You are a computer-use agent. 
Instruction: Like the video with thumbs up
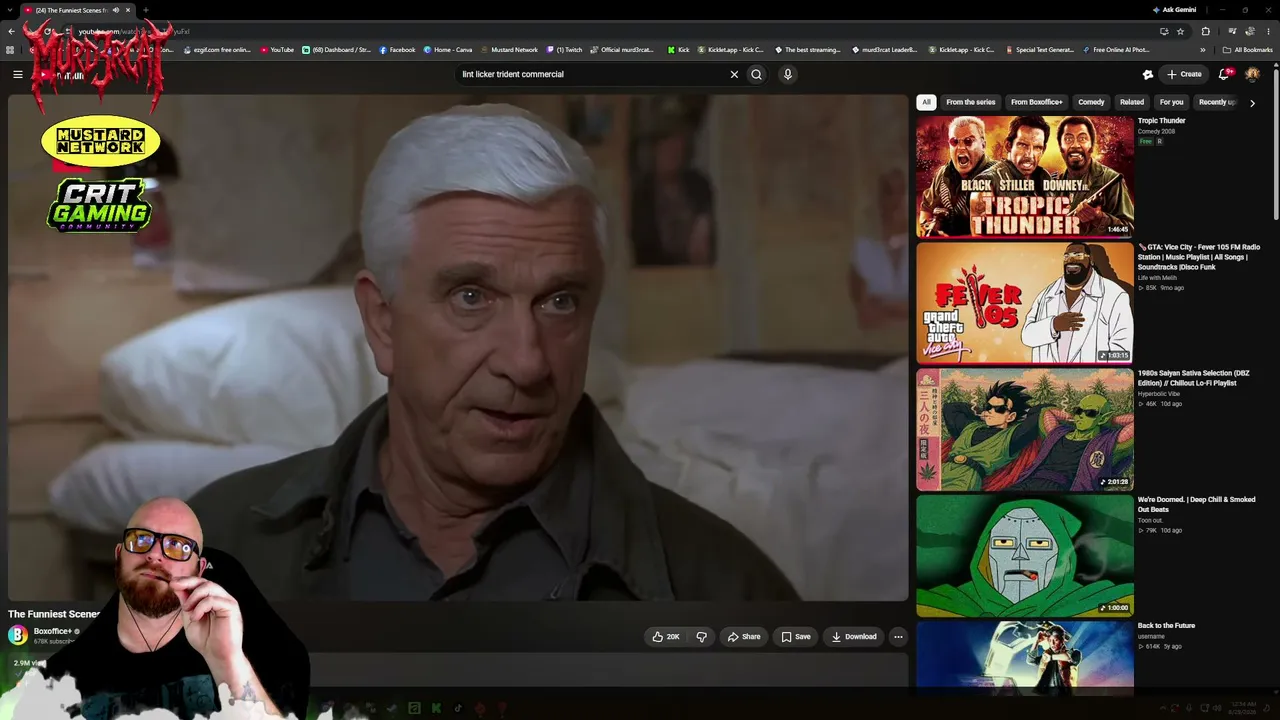click(666, 637)
